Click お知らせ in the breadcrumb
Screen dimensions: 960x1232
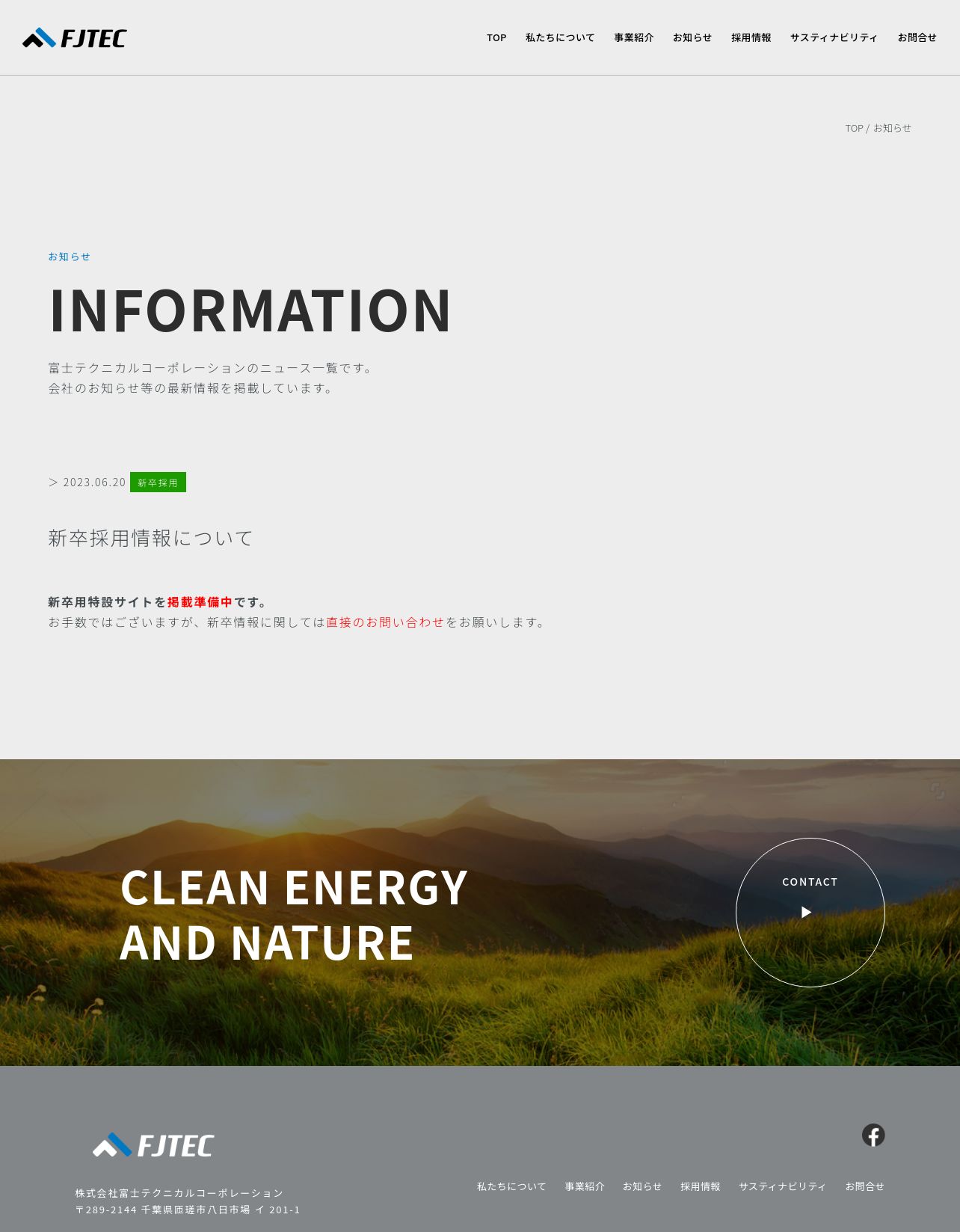click(x=892, y=128)
